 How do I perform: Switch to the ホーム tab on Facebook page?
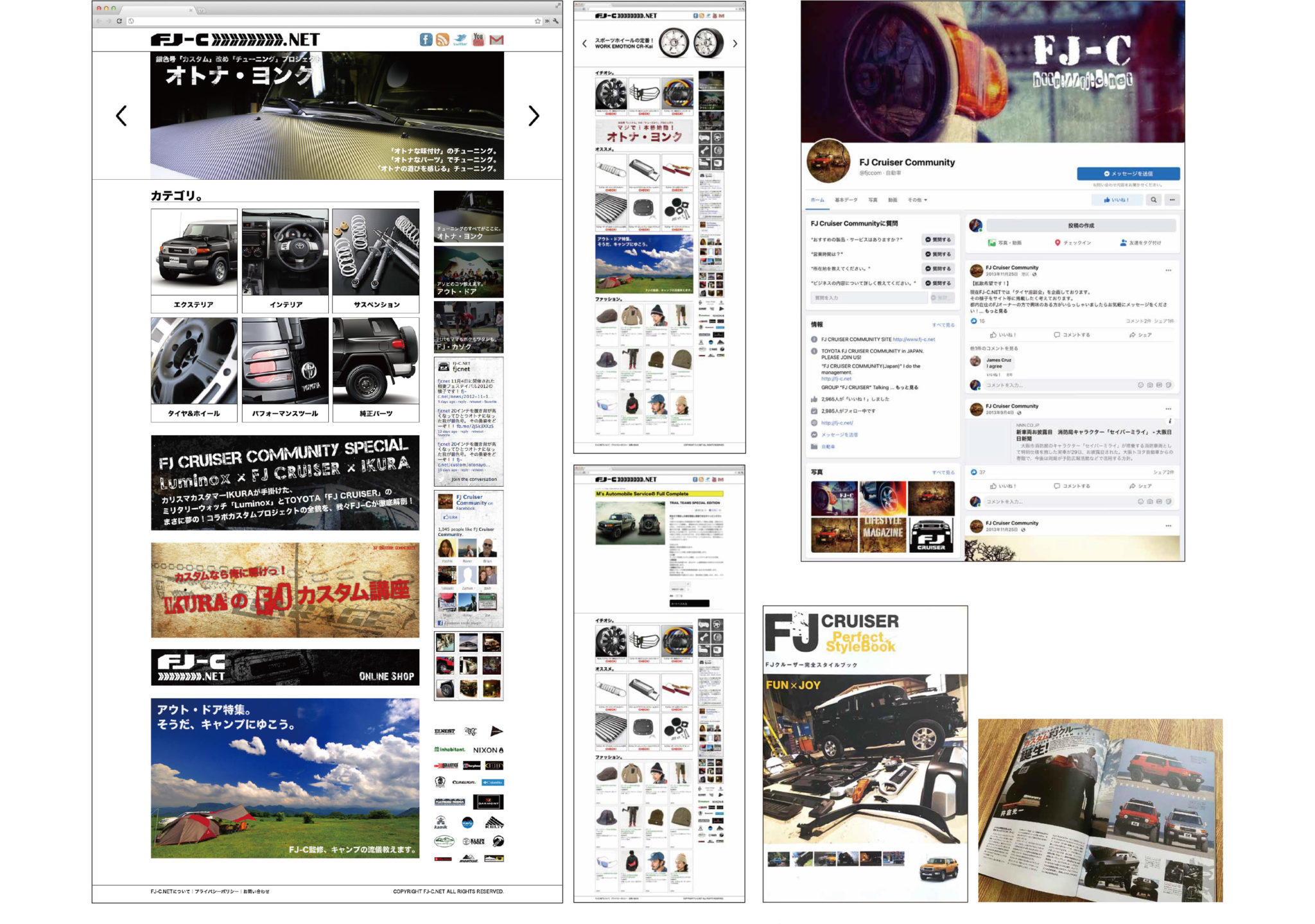817,200
